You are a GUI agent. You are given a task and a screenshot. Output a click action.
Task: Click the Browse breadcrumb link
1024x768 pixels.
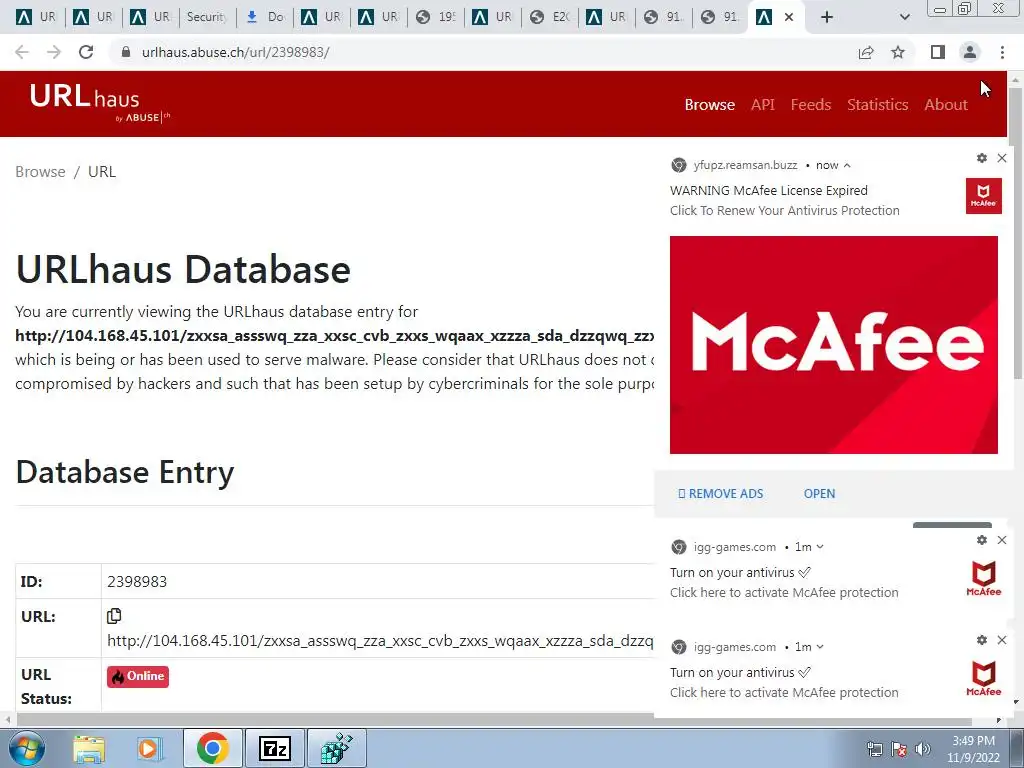[x=40, y=172]
